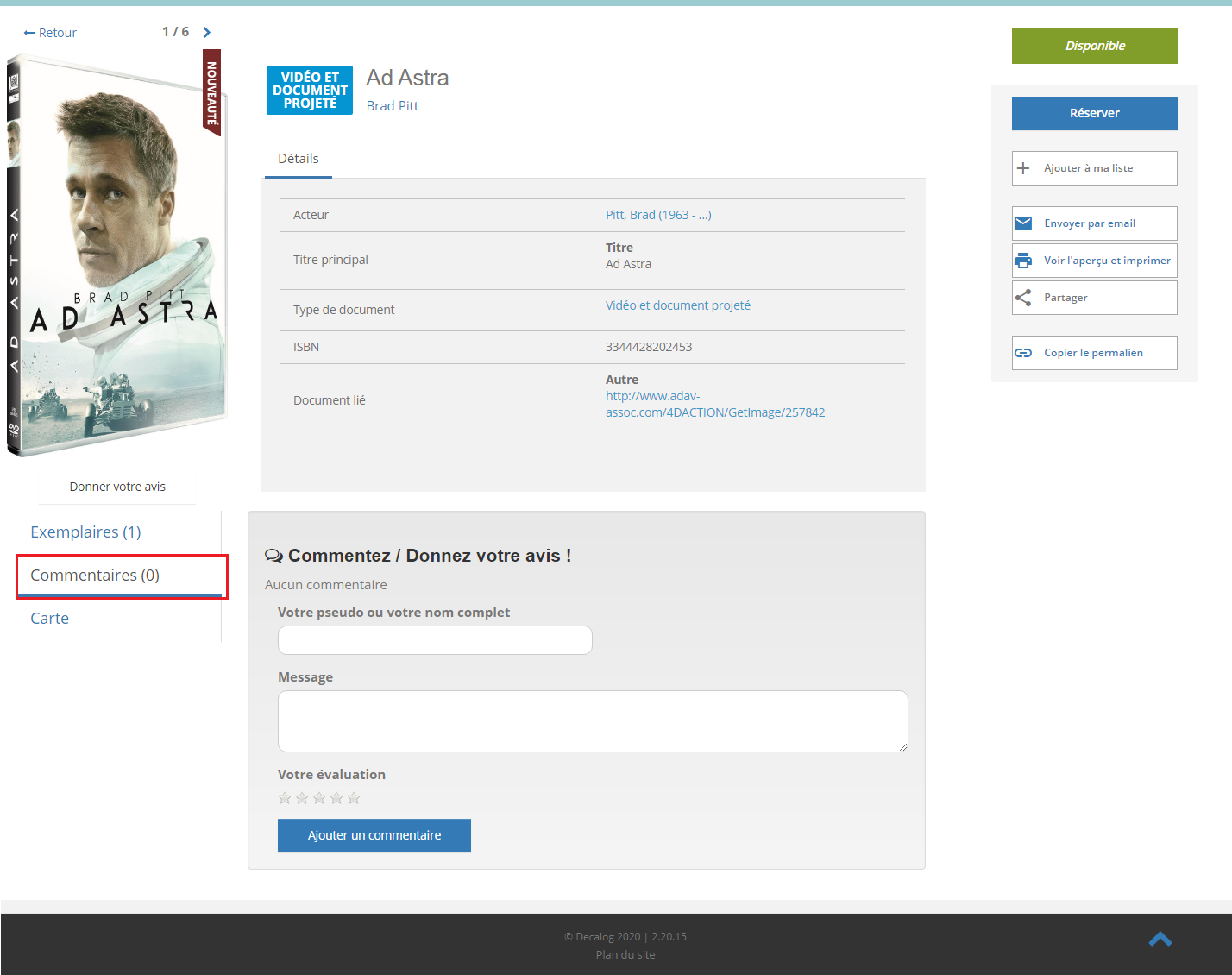Open the Pitt, Brad (1963 - ...) link
Image resolution: width=1232 pixels, height=975 pixels.
click(x=657, y=215)
